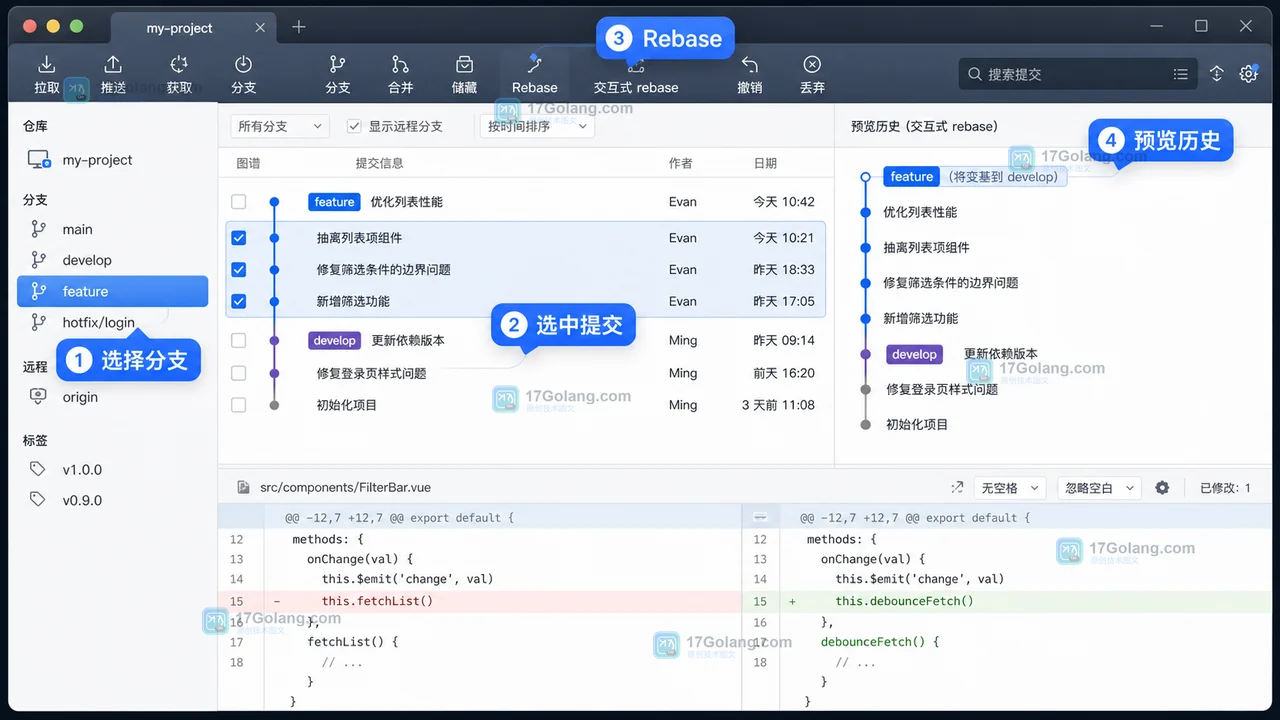Open the 所有分支 dropdown
This screenshot has height=720, width=1280.
pyautogui.click(x=279, y=126)
